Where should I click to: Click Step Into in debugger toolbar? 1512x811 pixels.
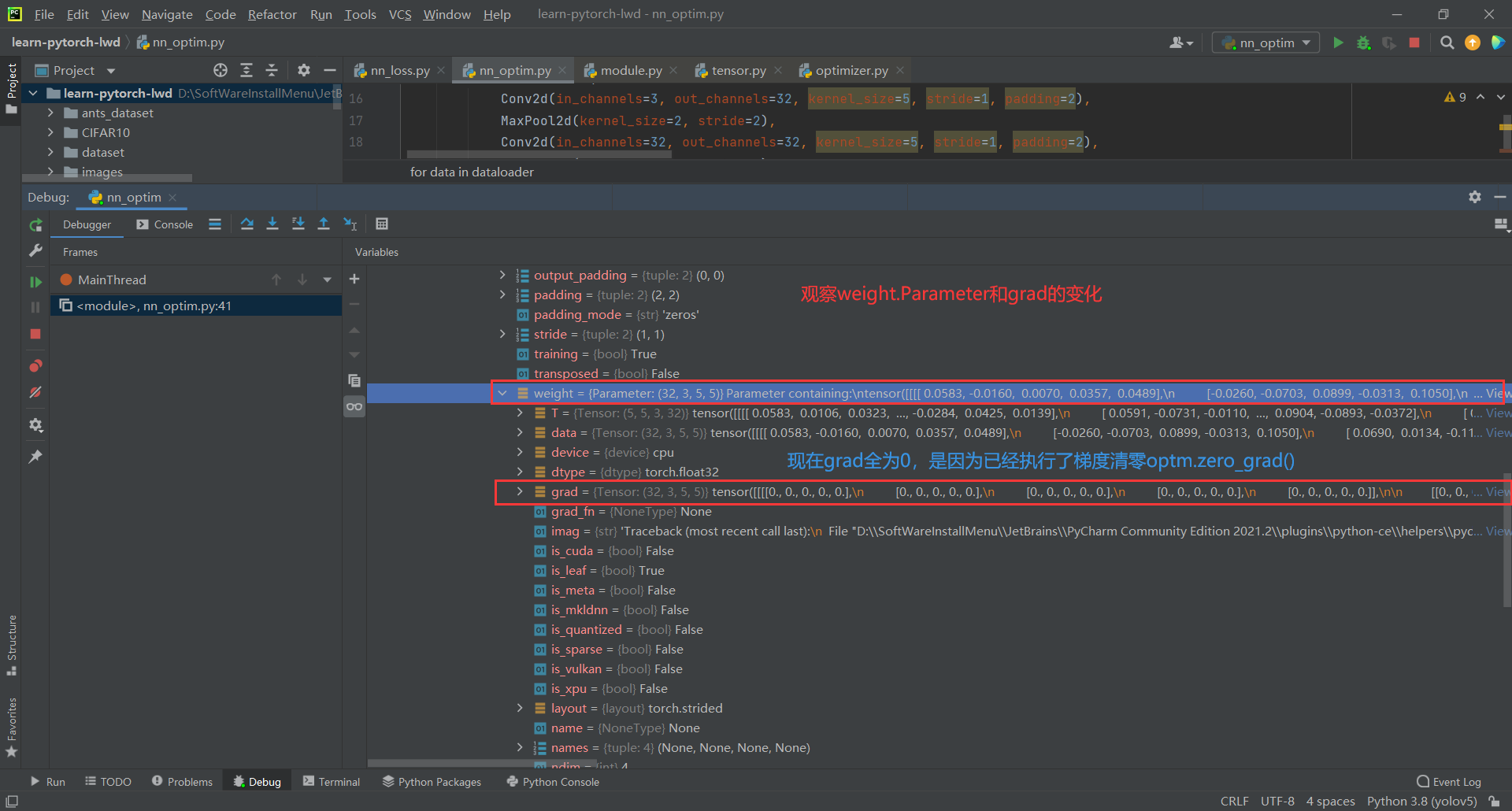click(272, 224)
